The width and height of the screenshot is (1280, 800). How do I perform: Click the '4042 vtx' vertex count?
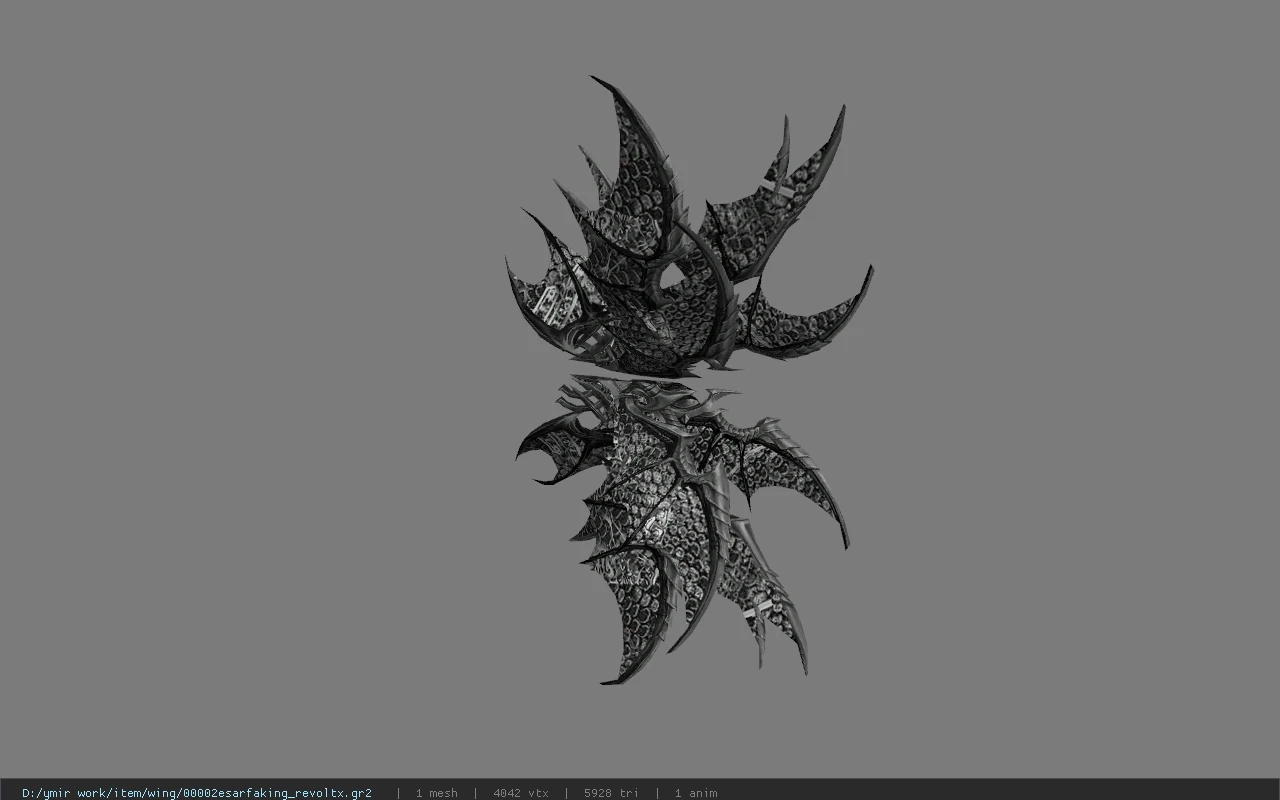521,793
